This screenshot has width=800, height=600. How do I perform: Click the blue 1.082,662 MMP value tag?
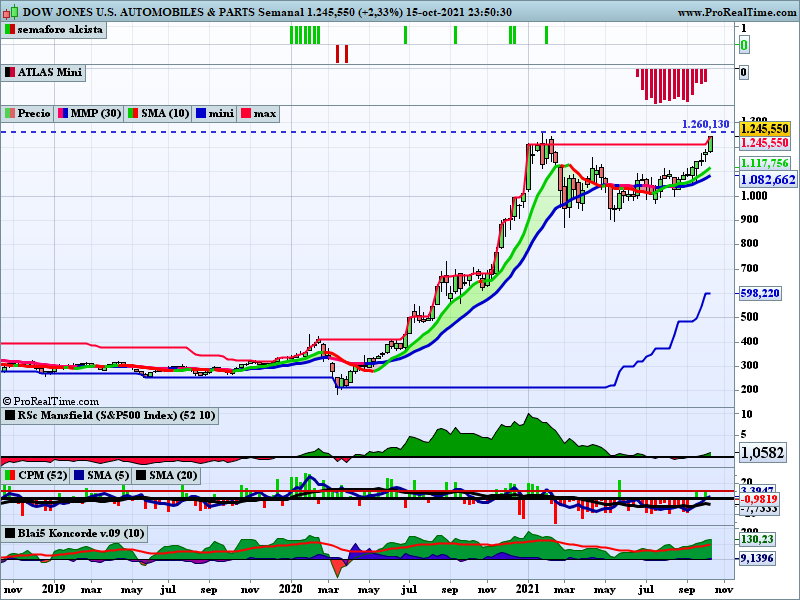pyautogui.click(x=767, y=180)
